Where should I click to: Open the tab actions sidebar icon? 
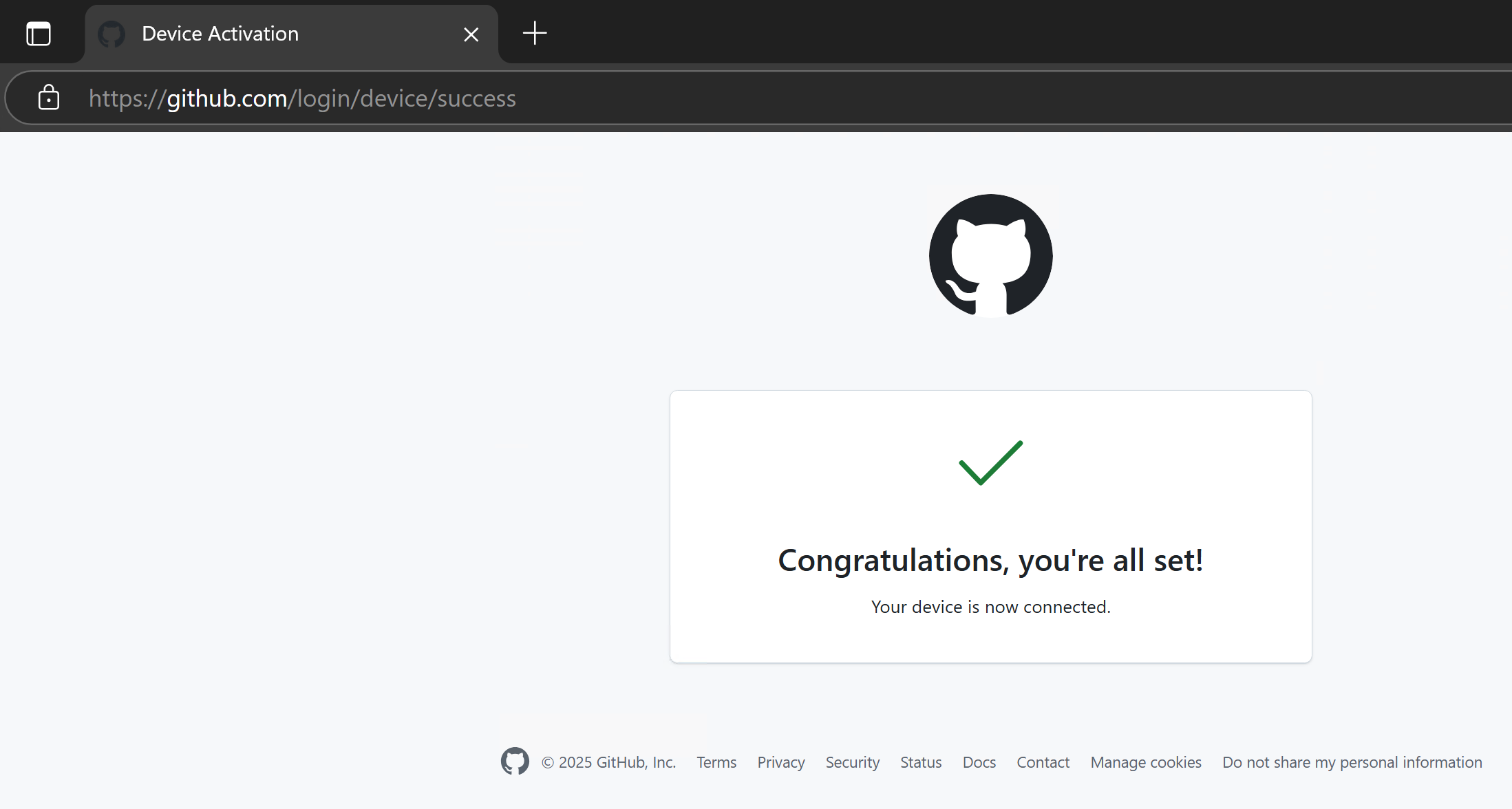pos(39,34)
